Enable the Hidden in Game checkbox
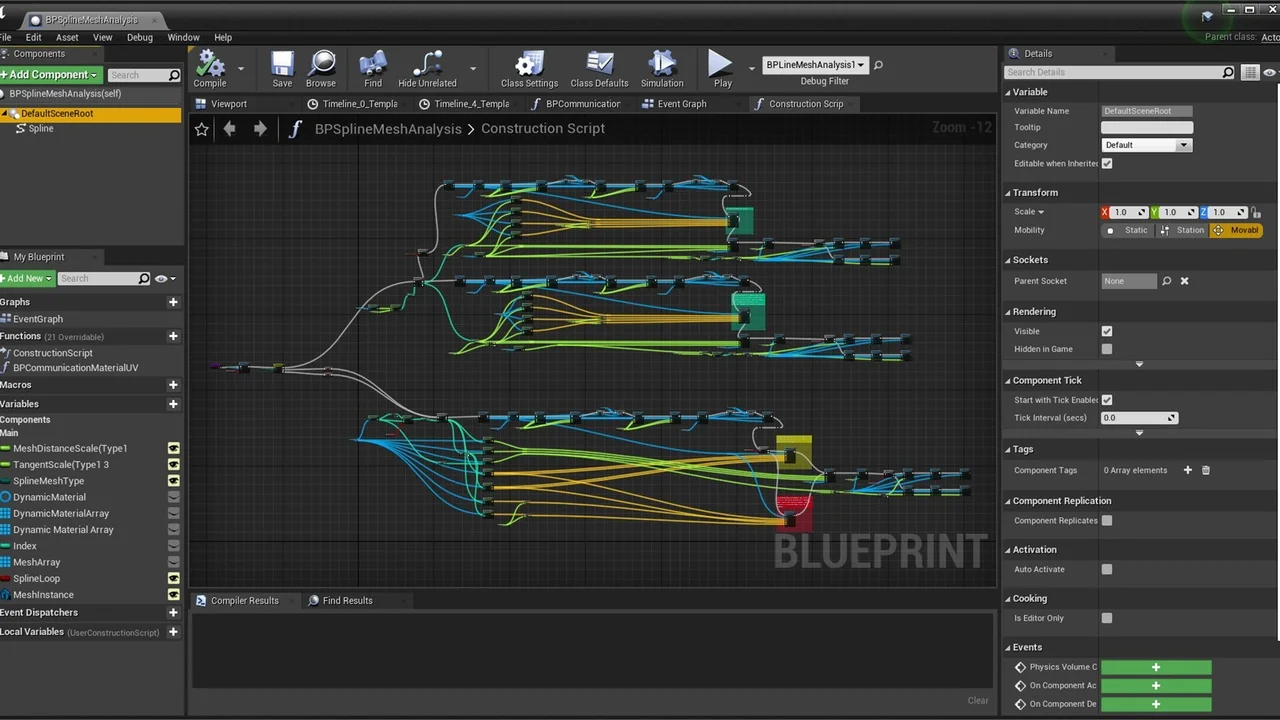This screenshot has height=720, width=1280. pyautogui.click(x=1106, y=348)
